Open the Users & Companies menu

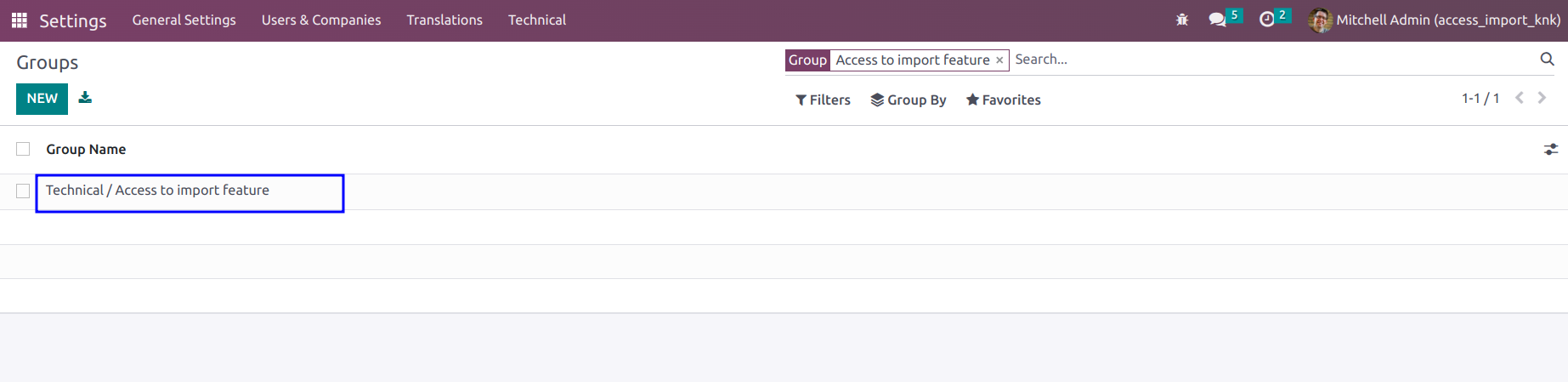tap(321, 20)
